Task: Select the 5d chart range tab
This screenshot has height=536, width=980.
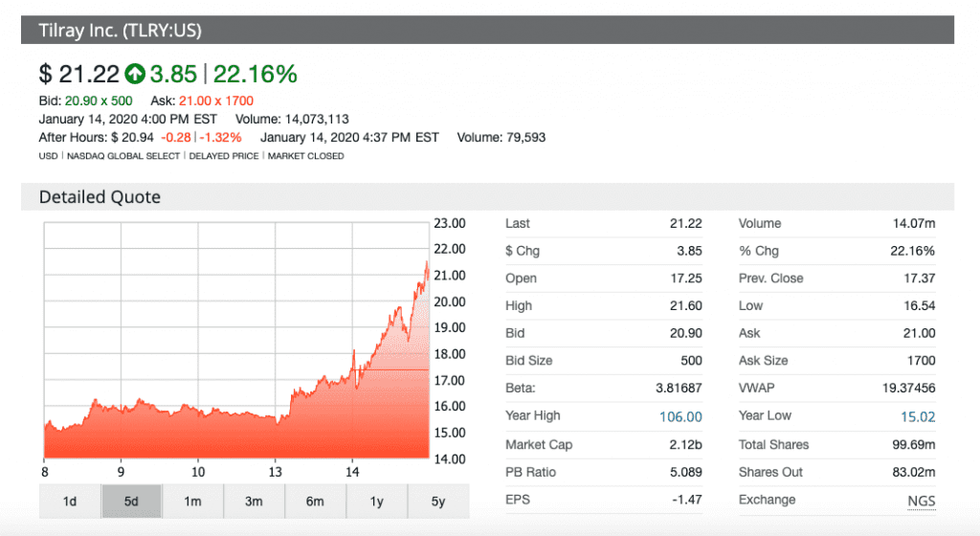Action: 131,502
